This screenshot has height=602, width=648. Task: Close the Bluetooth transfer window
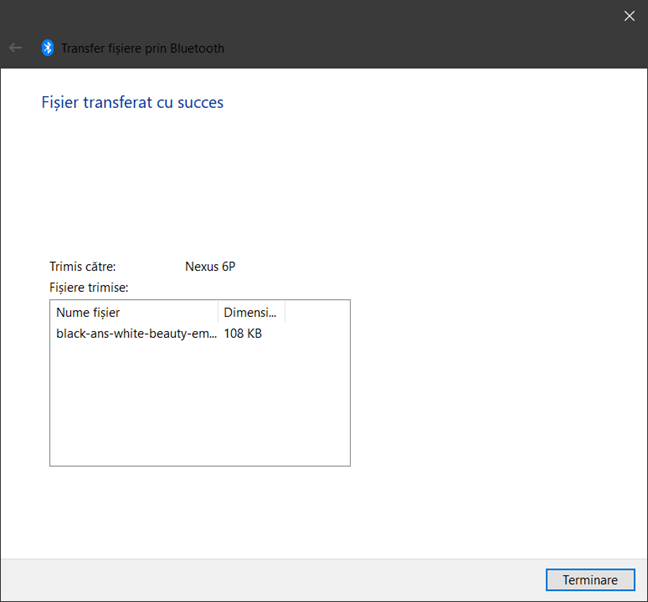pyautogui.click(x=629, y=15)
